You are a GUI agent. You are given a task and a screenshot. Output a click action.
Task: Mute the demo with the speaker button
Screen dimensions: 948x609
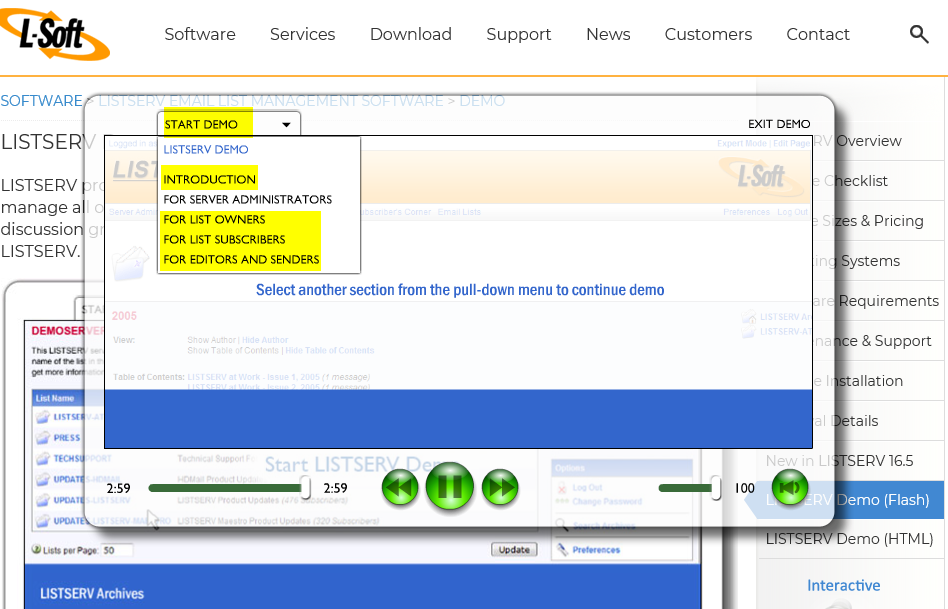pos(790,487)
